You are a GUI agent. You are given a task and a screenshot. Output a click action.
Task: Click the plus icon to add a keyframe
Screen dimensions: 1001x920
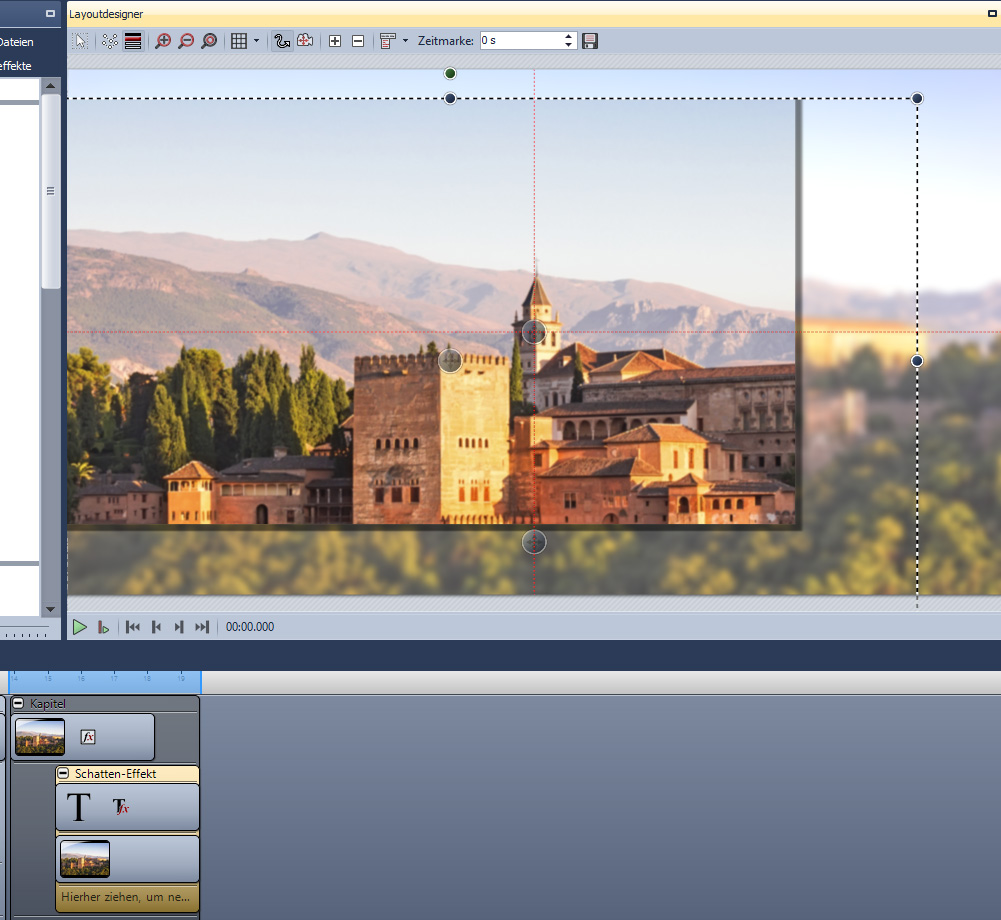pos(335,41)
